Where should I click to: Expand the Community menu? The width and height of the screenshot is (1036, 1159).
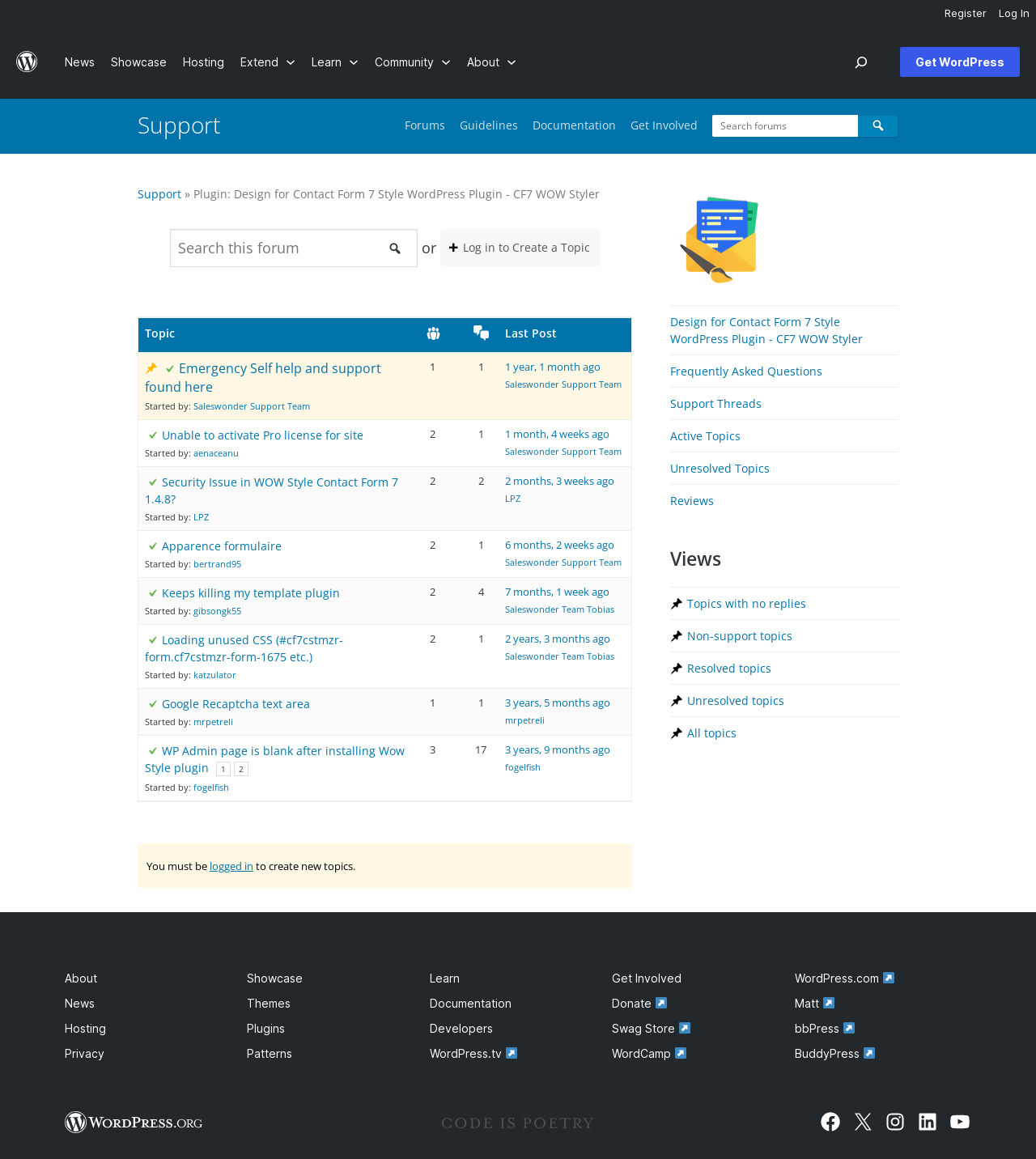coord(412,62)
